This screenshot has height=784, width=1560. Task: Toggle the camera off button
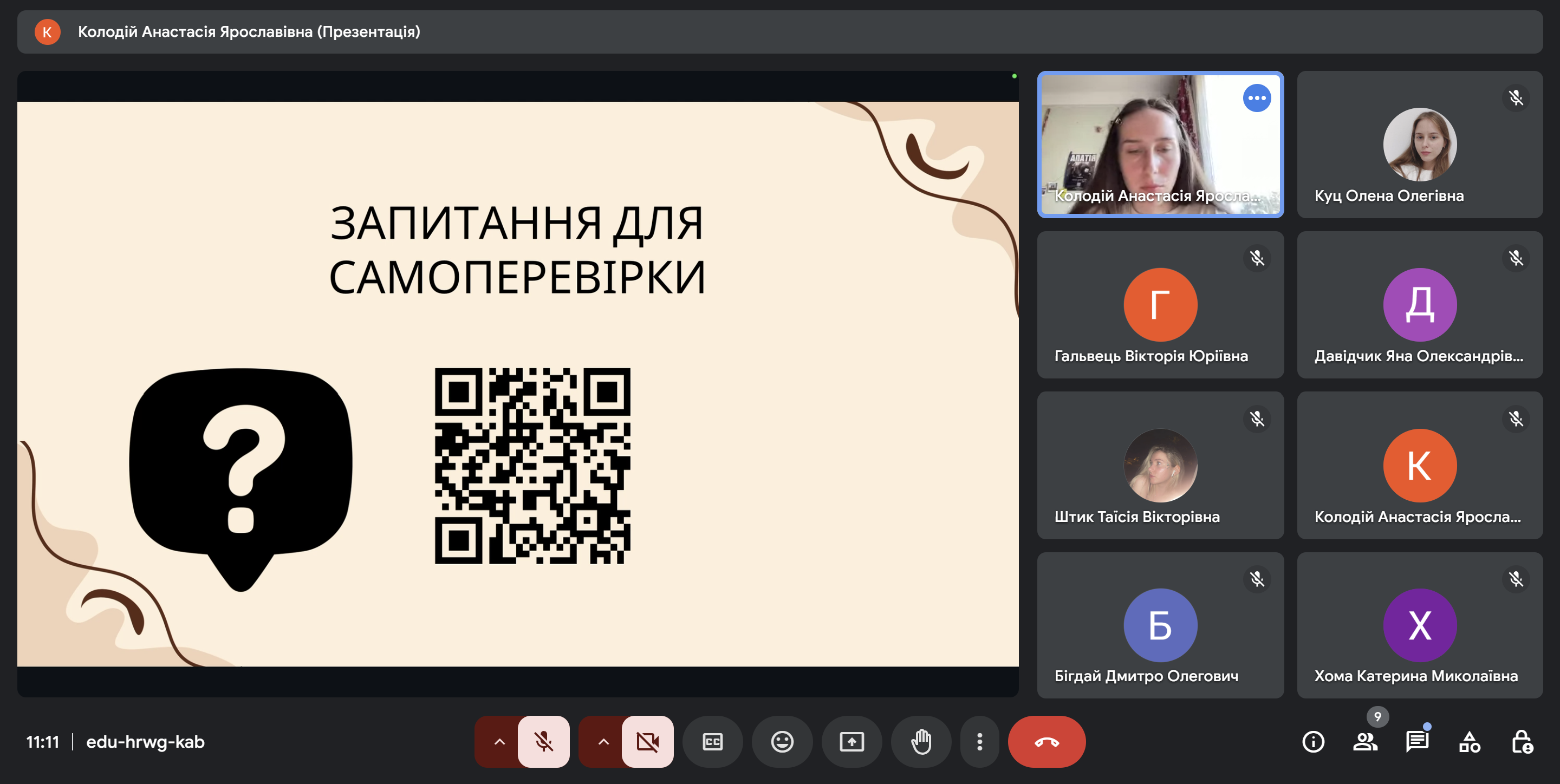coord(647,742)
